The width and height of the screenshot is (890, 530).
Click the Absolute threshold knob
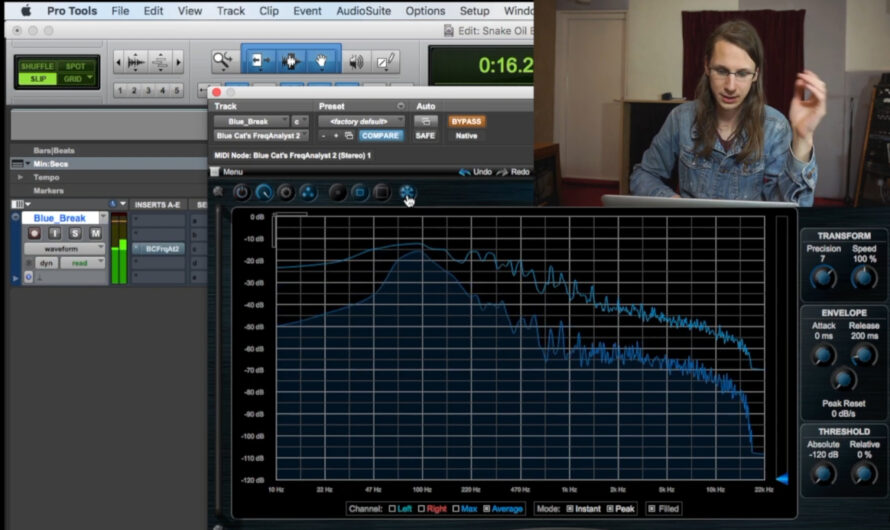coord(822,473)
